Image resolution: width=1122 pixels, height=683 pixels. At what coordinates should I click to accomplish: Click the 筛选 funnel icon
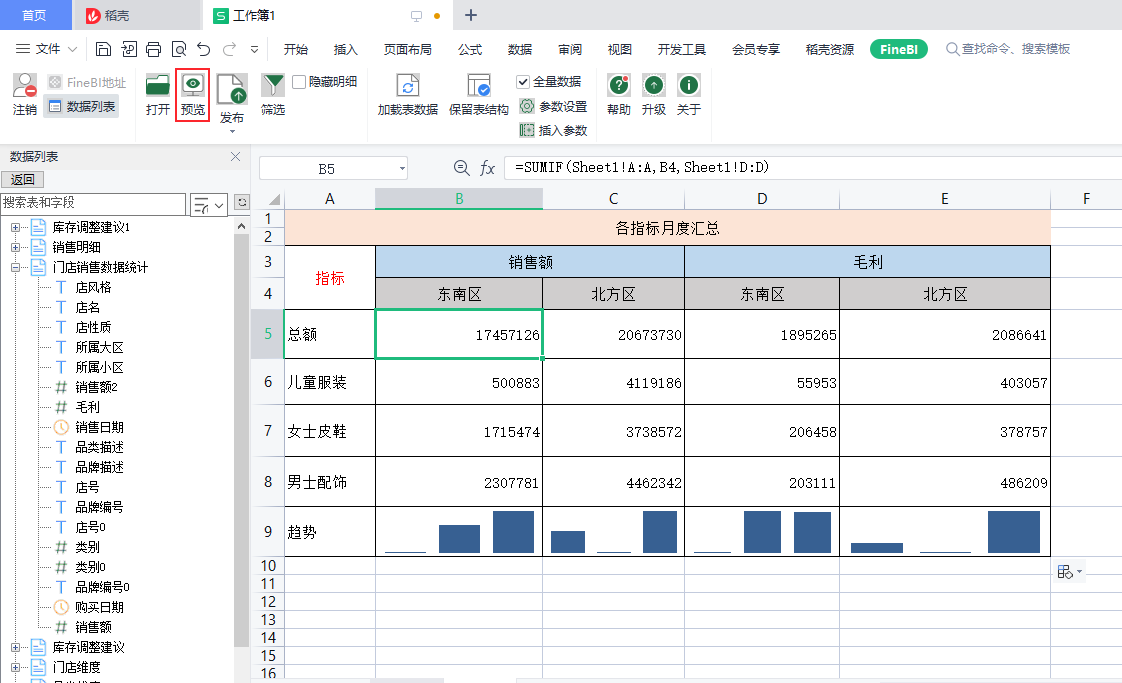273,85
